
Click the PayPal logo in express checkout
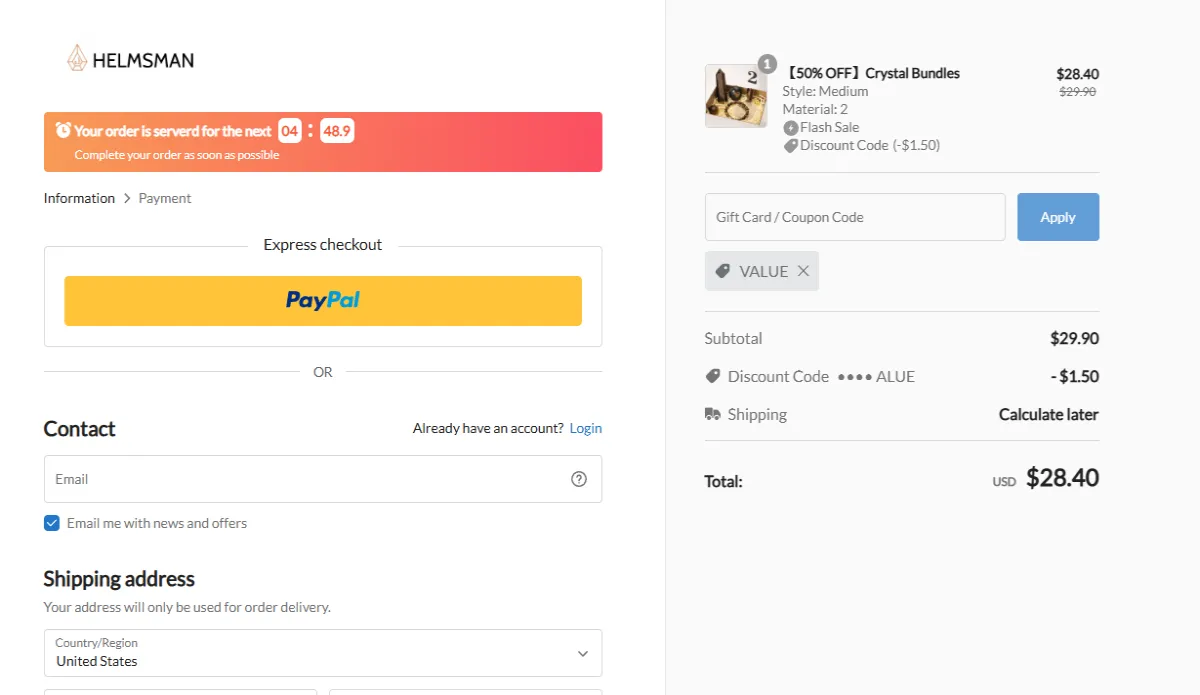[x=322, y=300]
